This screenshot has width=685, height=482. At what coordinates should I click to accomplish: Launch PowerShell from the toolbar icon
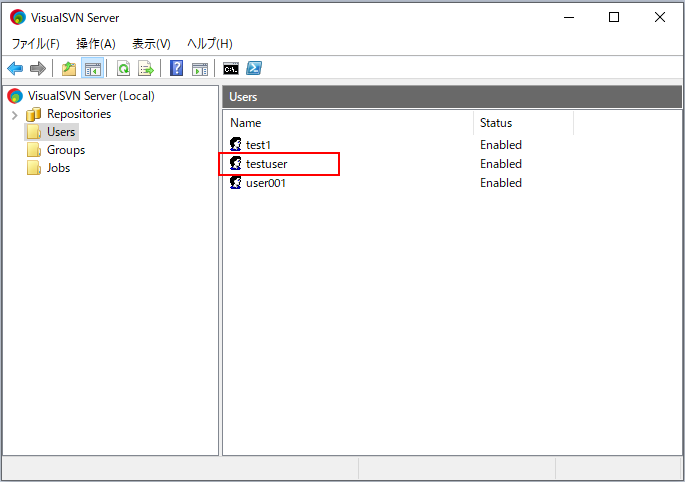(x=254, y=68)
